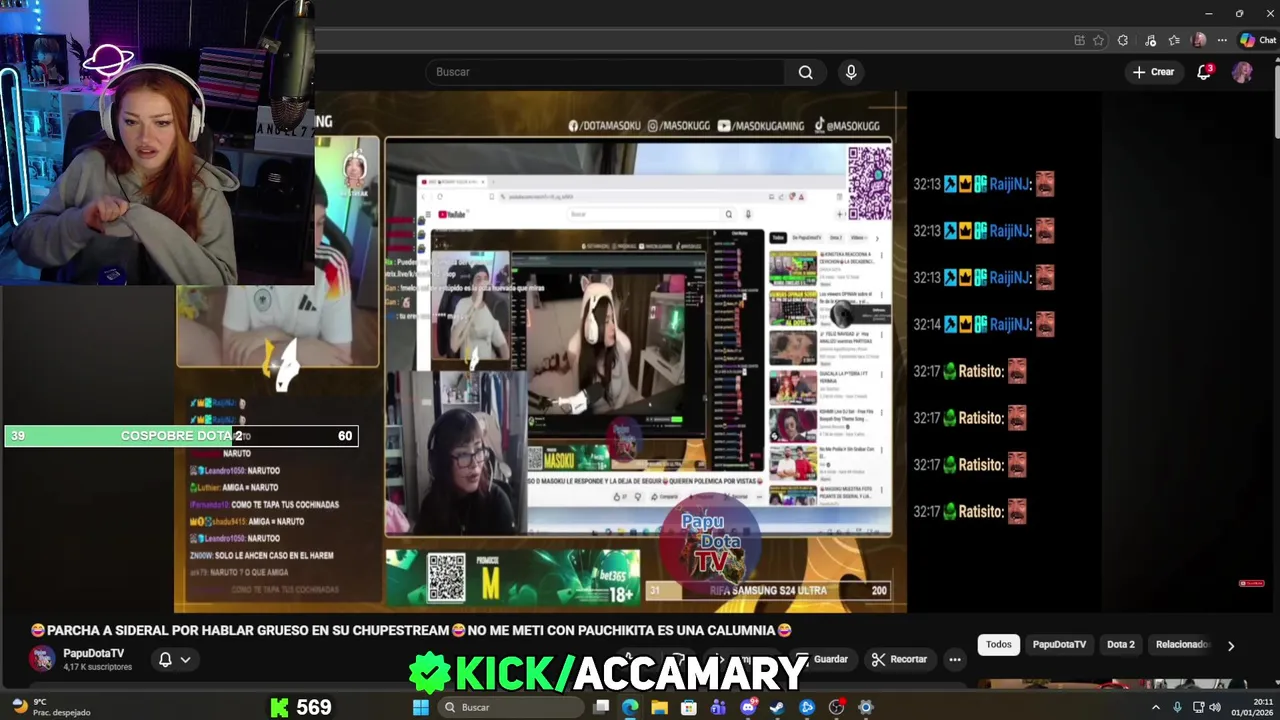Click the PapuDotaTV channel avatar
The image size is (1280, 720).
(x=42, y=658)
